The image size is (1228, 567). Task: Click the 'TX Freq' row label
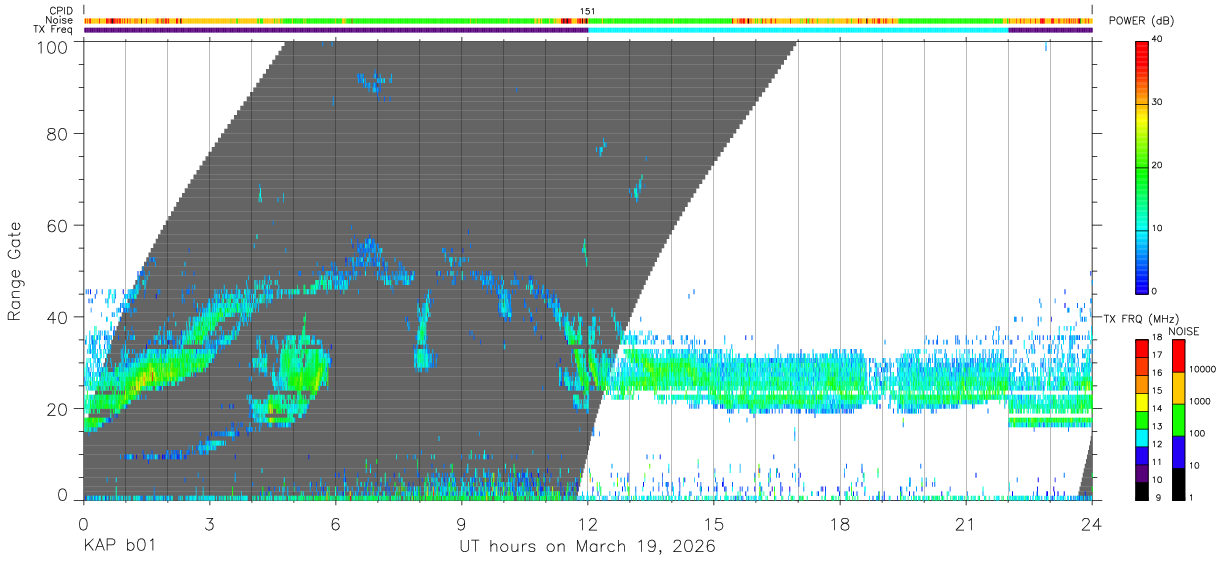coord(54,29)
